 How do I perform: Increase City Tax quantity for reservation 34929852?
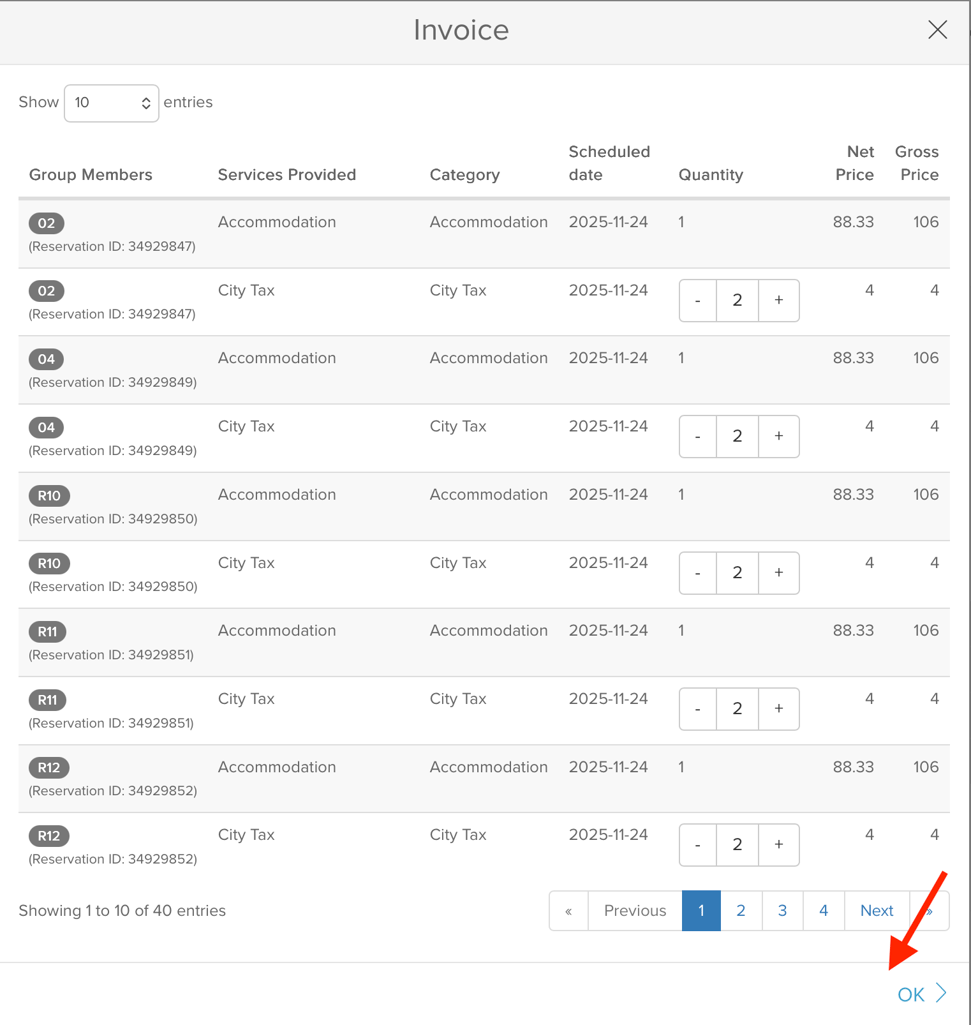coord(779,845)
